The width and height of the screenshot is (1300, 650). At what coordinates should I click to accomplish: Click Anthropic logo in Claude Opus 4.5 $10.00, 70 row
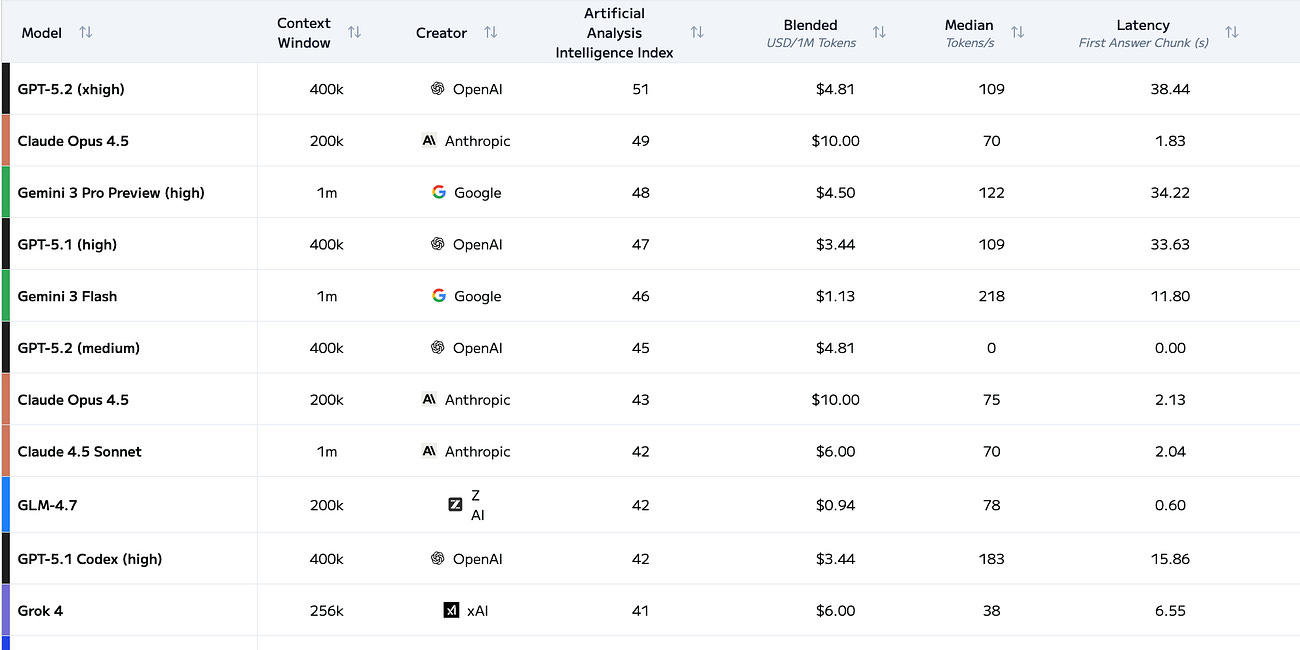click(x=429, y=141)
